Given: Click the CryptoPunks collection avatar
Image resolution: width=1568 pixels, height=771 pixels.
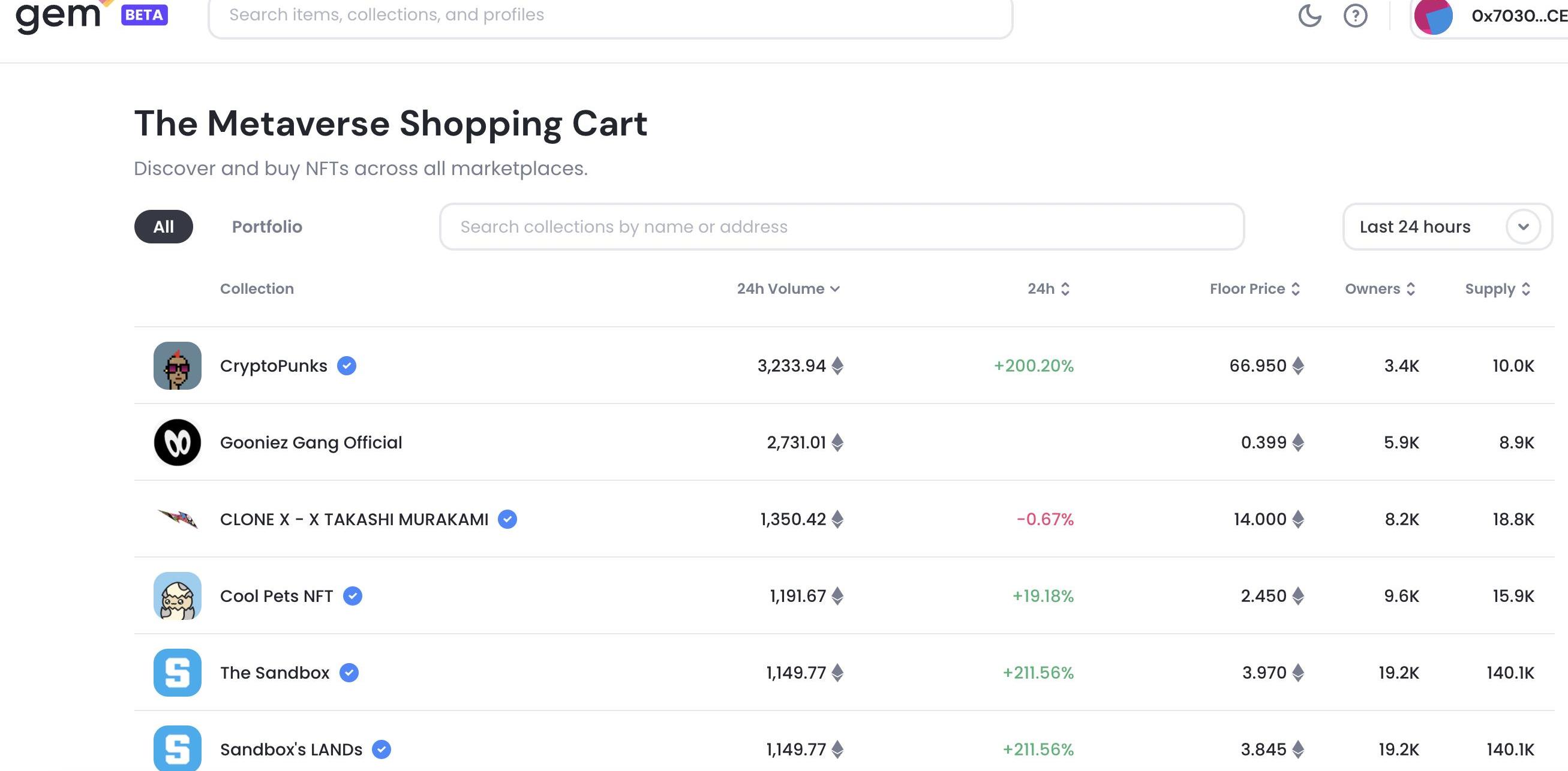Looking at the screenshot, I should [177, 366].
